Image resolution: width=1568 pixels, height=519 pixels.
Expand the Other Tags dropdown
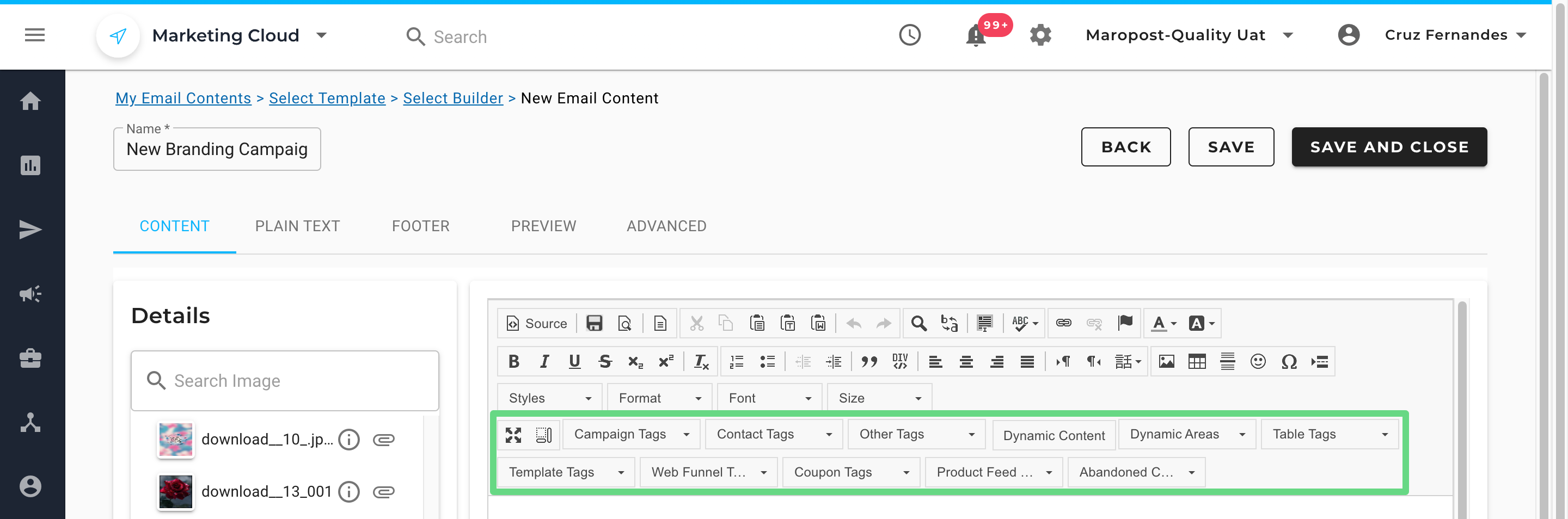tap(916, 435)
